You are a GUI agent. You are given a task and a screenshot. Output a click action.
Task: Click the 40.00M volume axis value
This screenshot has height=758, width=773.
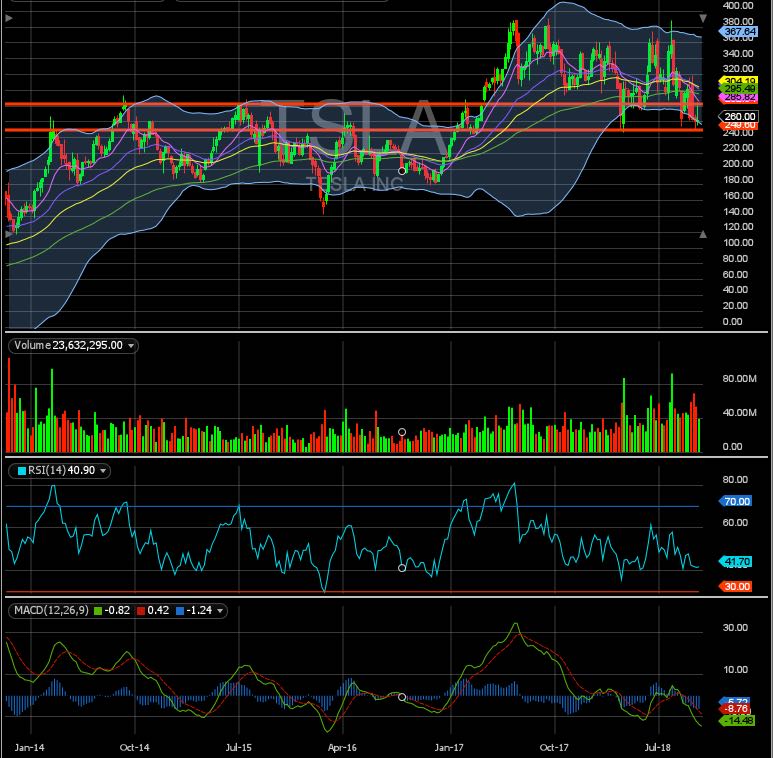click(x=739, y=413)
